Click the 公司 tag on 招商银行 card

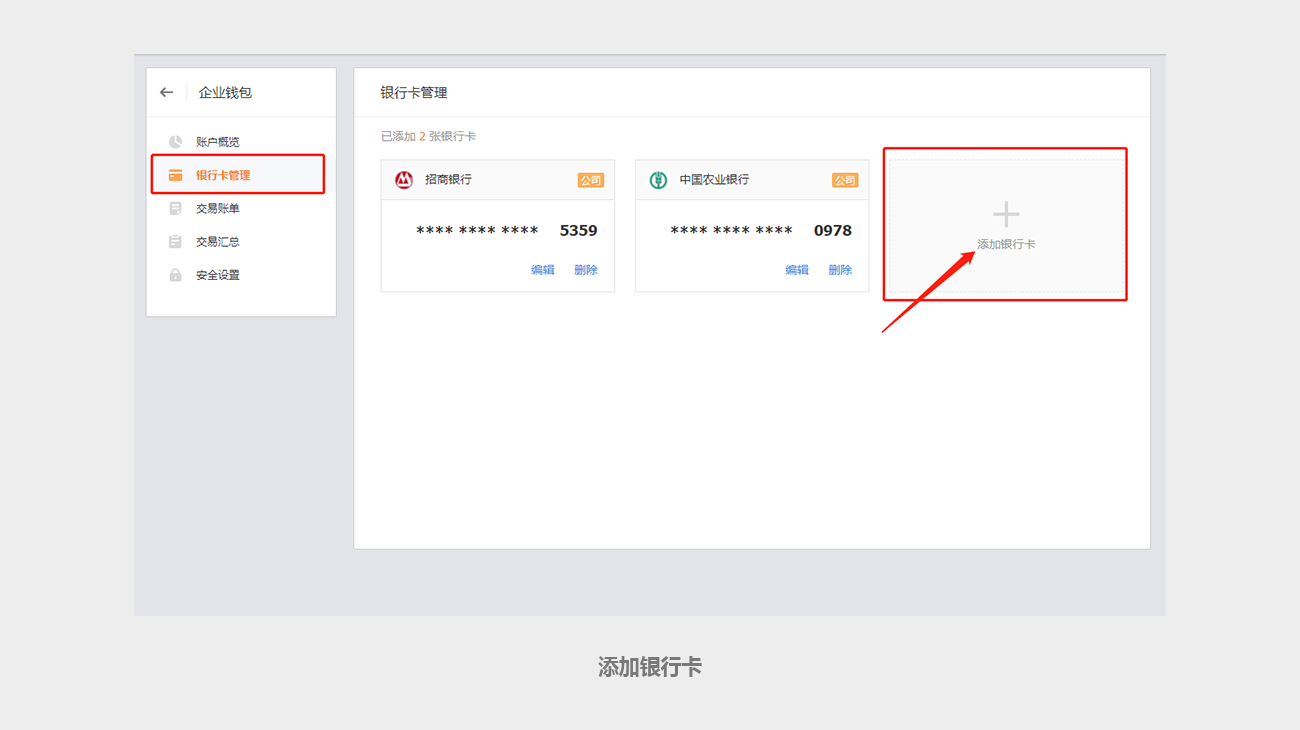(590, 180)
